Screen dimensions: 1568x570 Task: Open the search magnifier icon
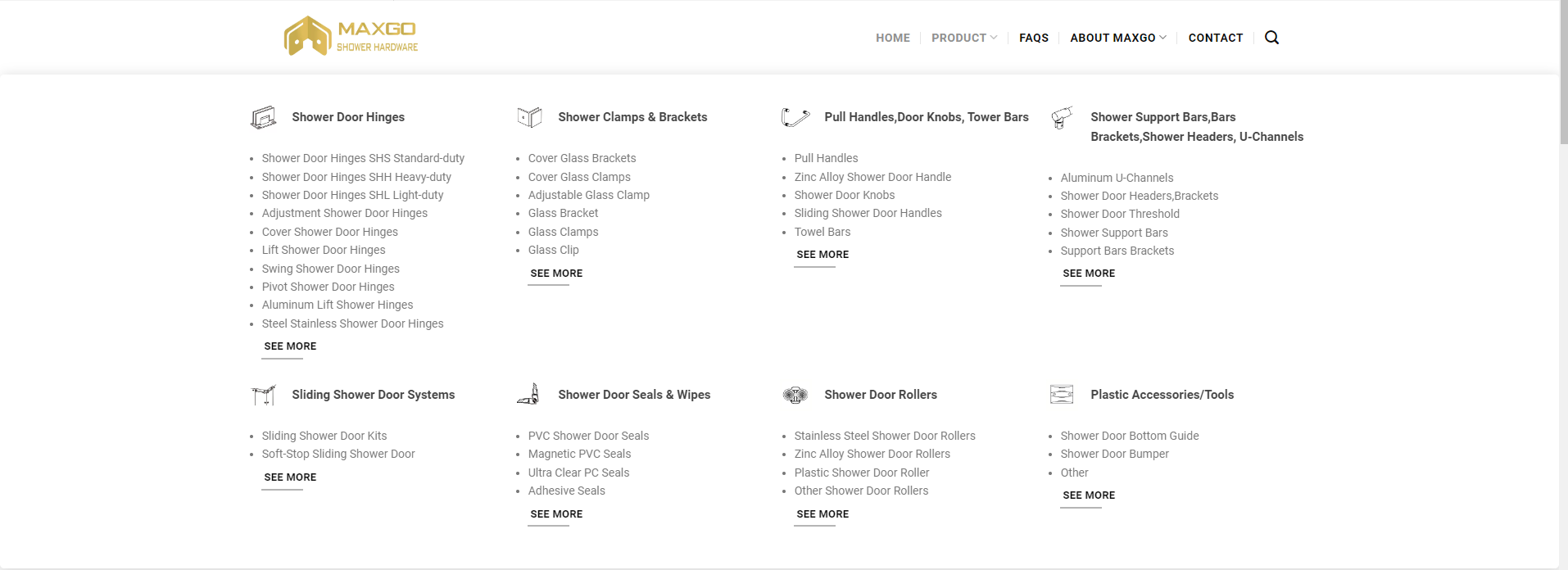(1271, 38)
